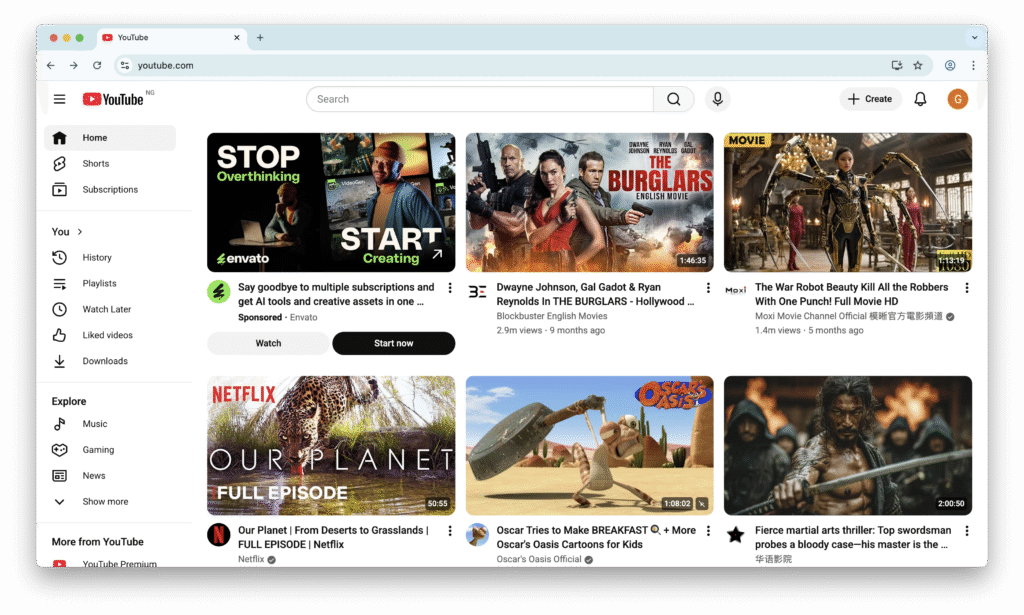This screenshot has height=615, width=1024.
Task: Toggle the hamburger guide menu
Action: point(60,99)
